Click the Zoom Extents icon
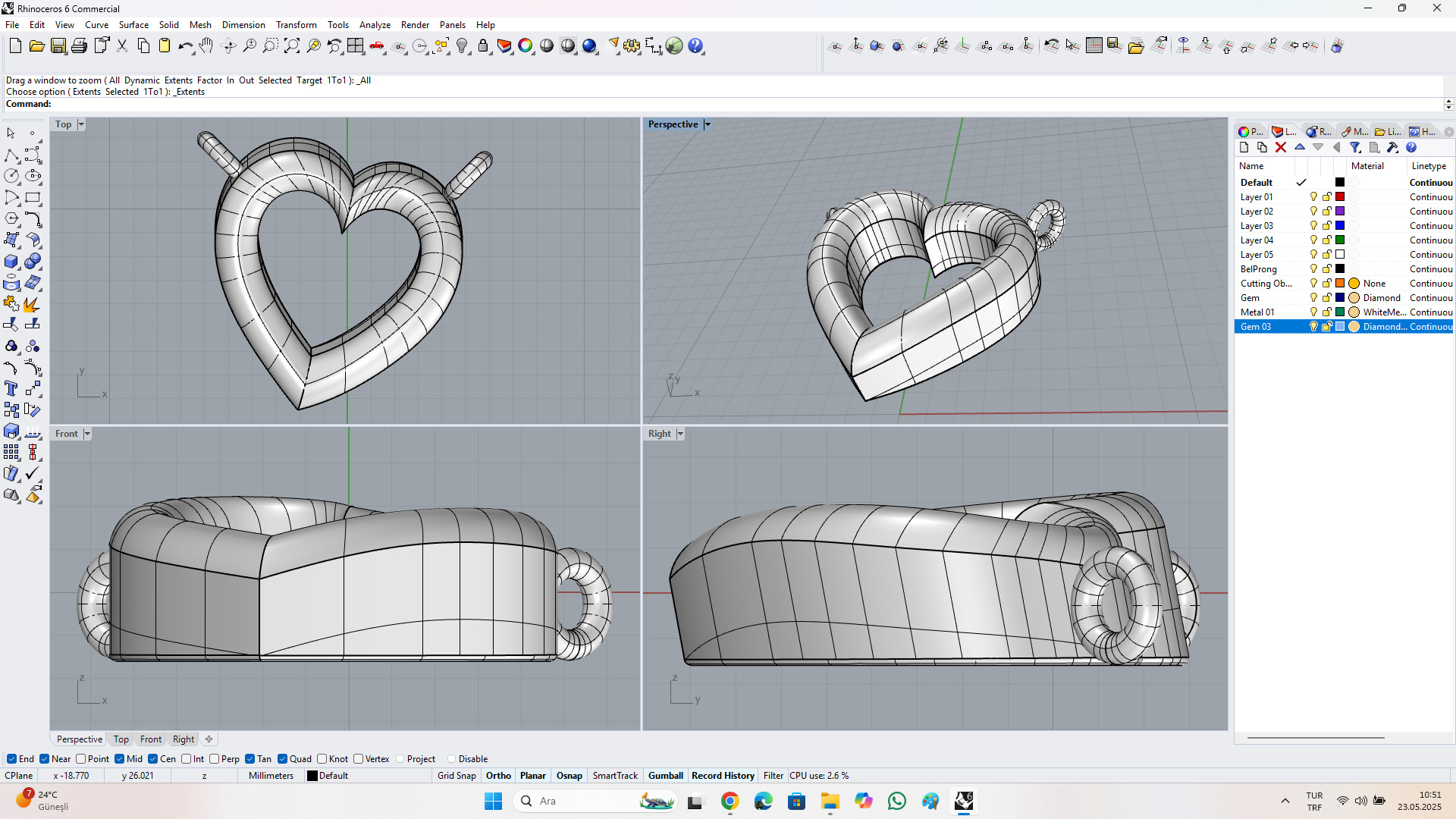The width and height of the screenshot is (1456, 819). click(292, 46)
